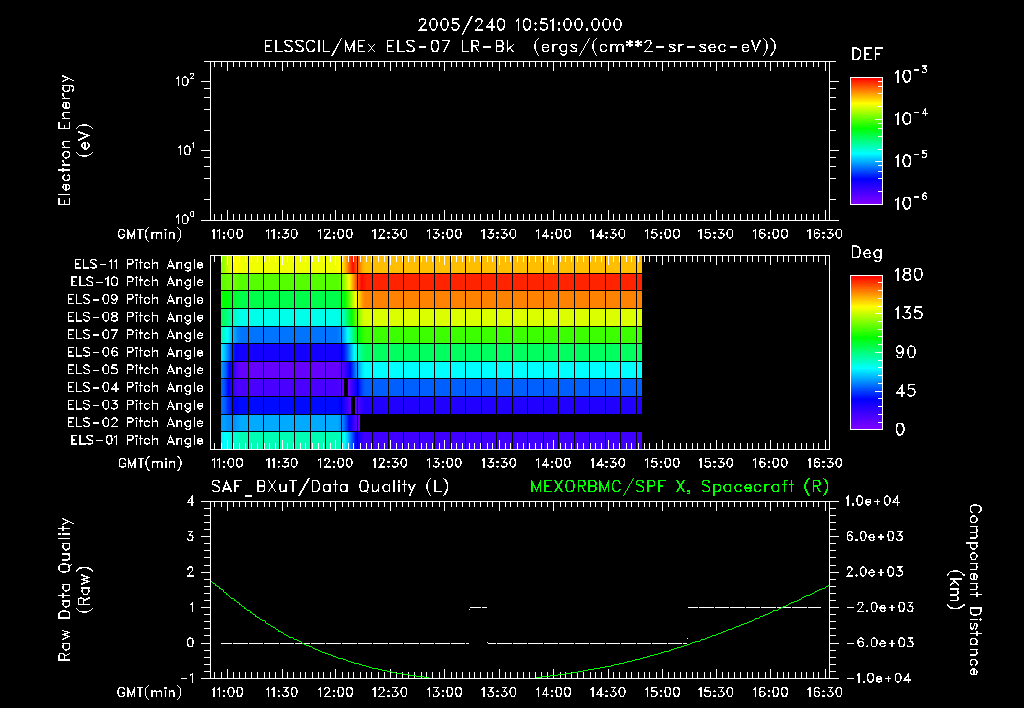Select the ELS-01 Pitch Angle row label
The width and height of the screenshot is (1024, 708).
pyautogui.click(x=137, y=440)
